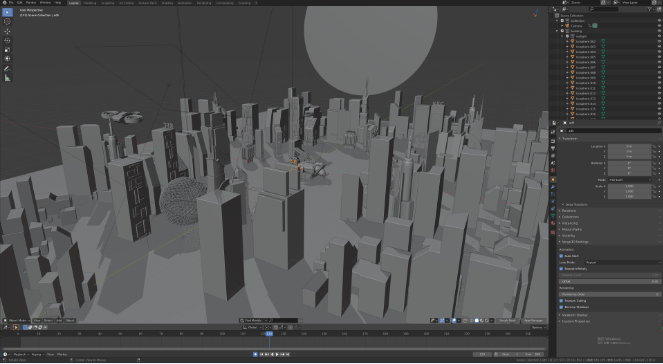This screenshot has width=663, height=364.
Task: Click the Location X value field
Action: tap(630, 146)
